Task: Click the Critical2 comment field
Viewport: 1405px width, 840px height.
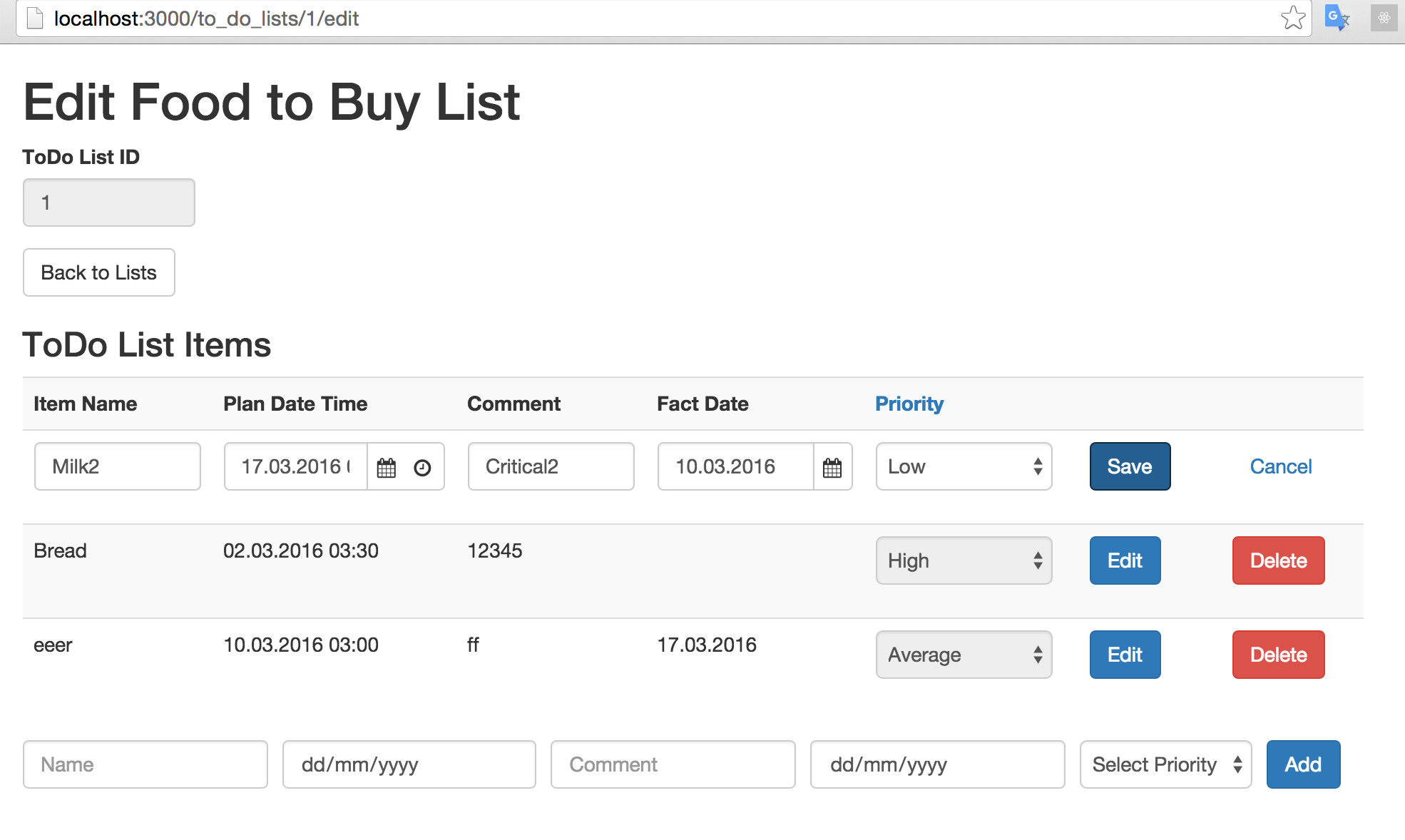Action: (x=551, y=466)
